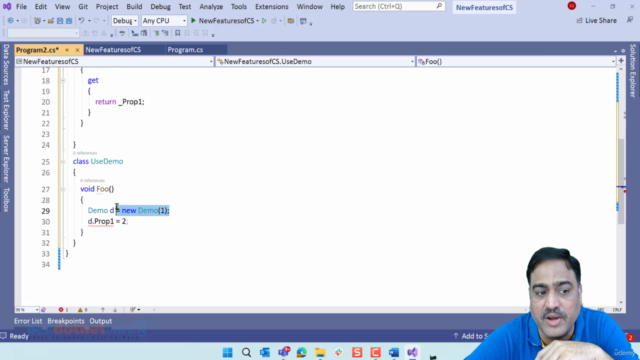This screenshot has height=360, width=640.
Task: Open the Foo() member dropdown
Action: pos(516,62)
